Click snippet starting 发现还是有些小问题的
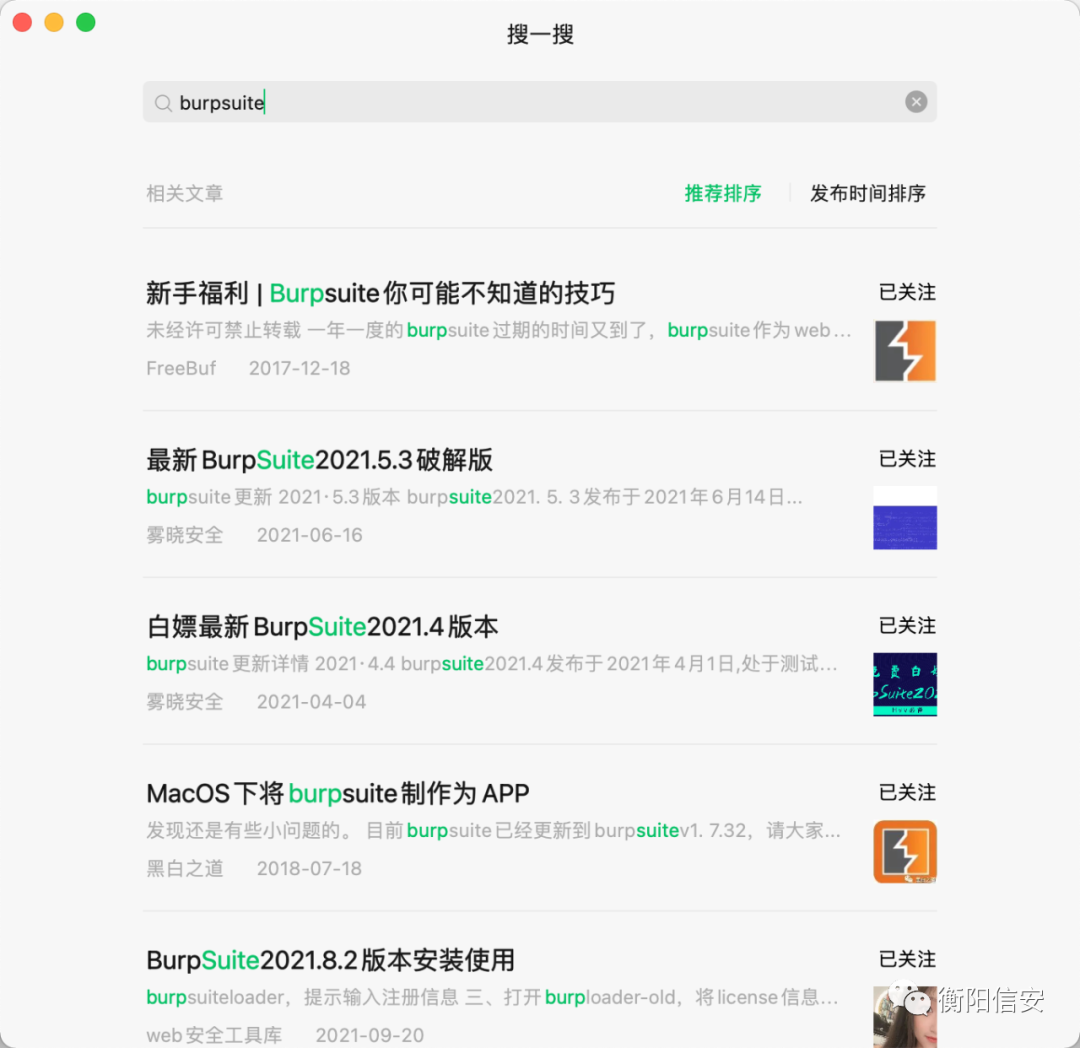The height and width of the screenshot is (1048, 1080). [493, 830]
